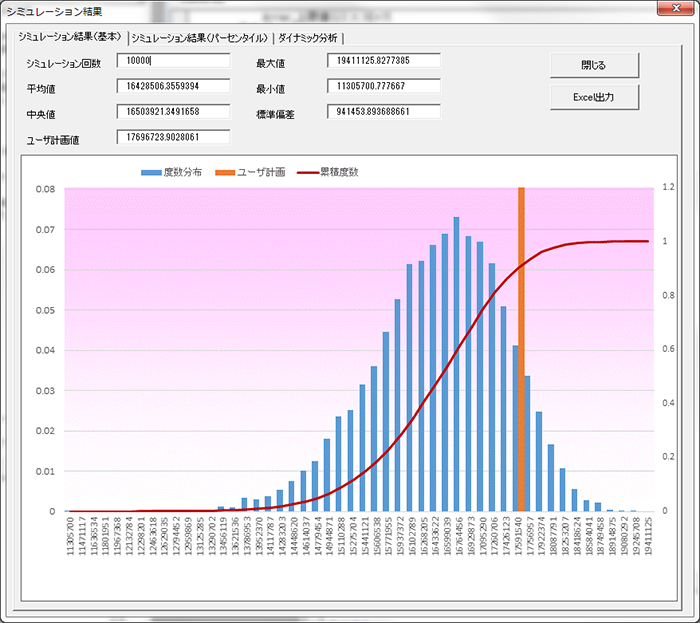Switch to シミュレーション結果(基本) tab
The height and width of the screenshot is (623, 700).
[x=70, y=37]
